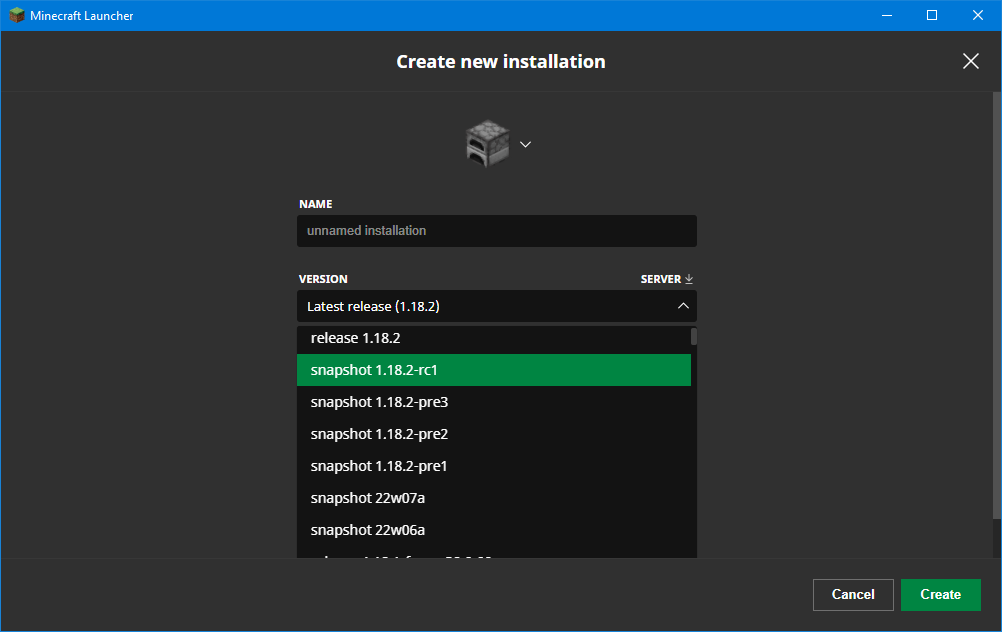
Task: Minimize the Minecraft Launcher window
Action: (x=886, y=15)
